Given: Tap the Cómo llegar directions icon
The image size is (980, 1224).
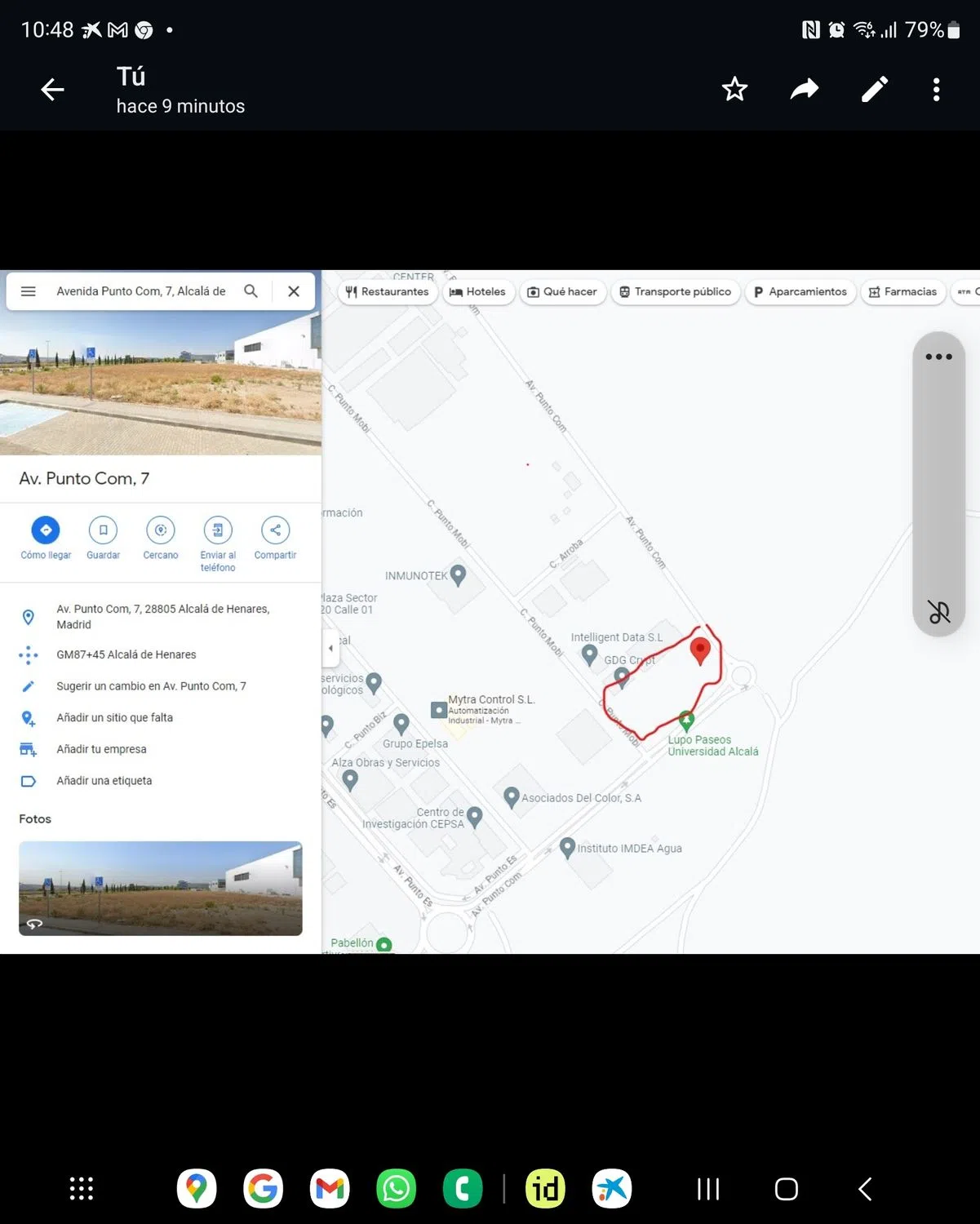Looking at the screenshot, I should tap(46, 530).
